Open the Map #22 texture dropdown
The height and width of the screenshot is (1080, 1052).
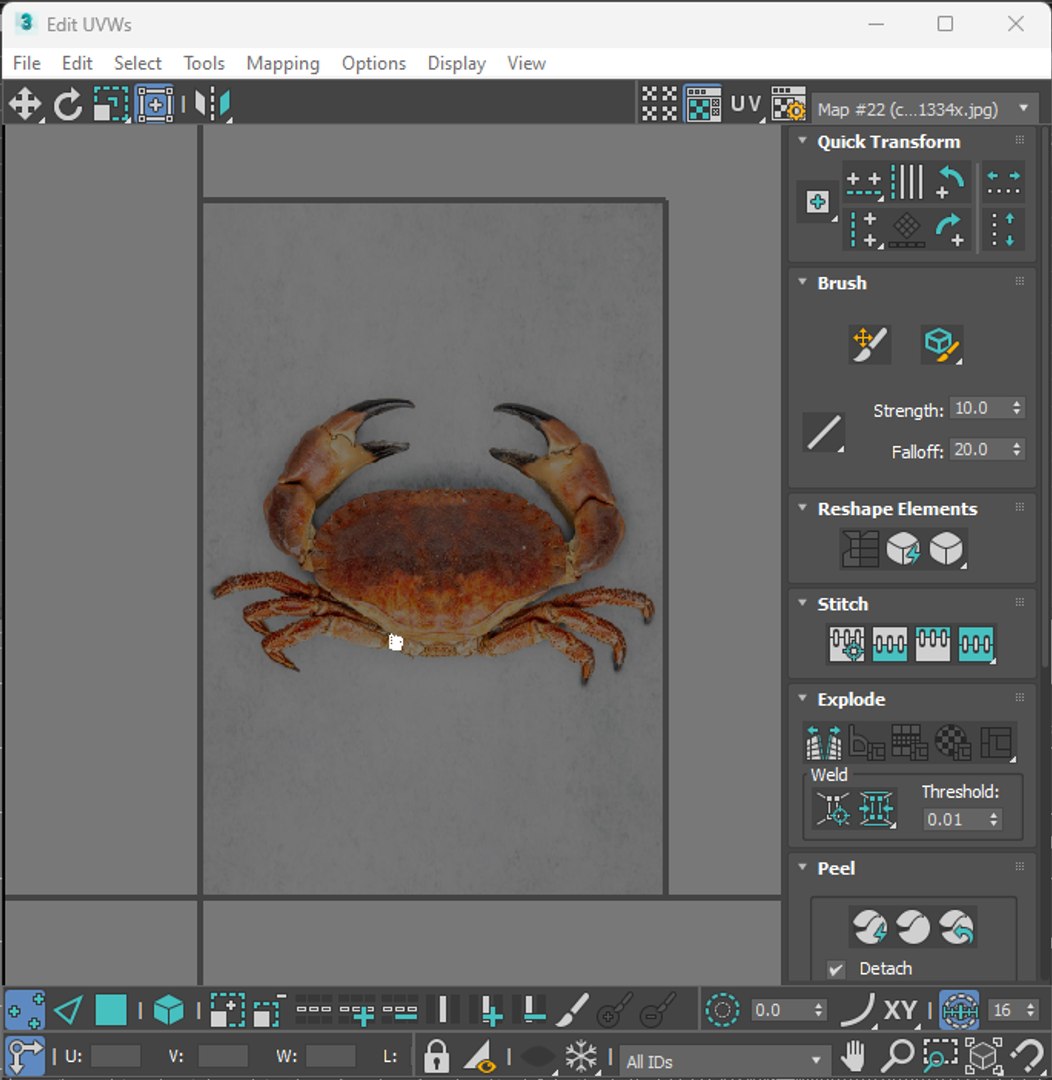click(x=925, y=109)
